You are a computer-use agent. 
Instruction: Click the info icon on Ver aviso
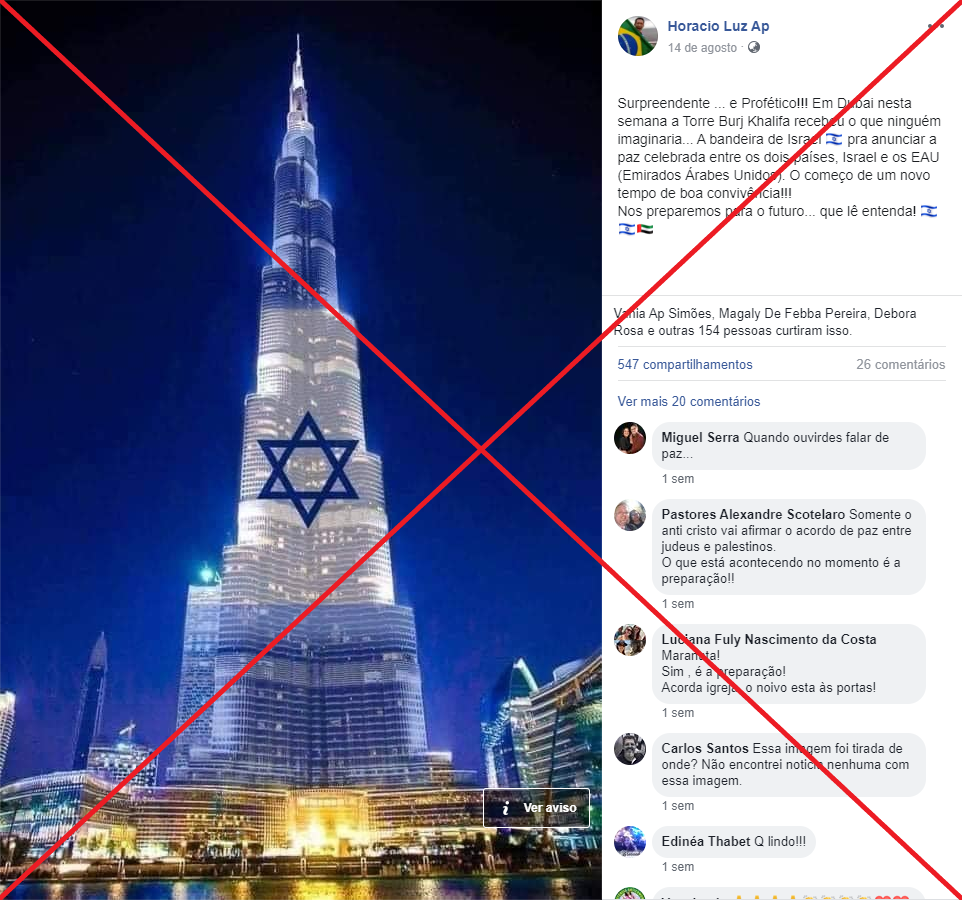506,808
